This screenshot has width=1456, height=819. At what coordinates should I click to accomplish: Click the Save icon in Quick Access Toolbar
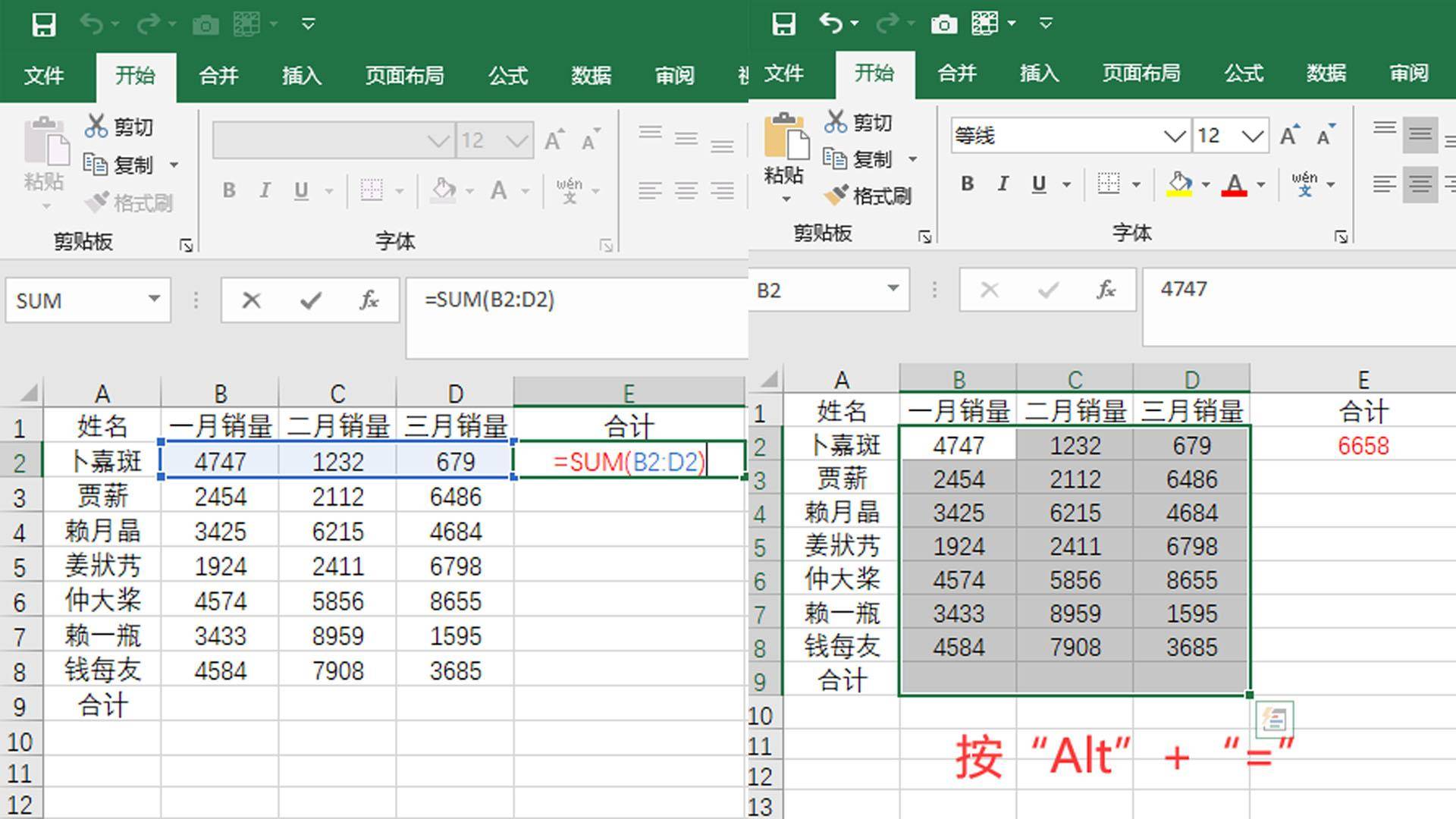pyautogui.click(x=785, y=24)
